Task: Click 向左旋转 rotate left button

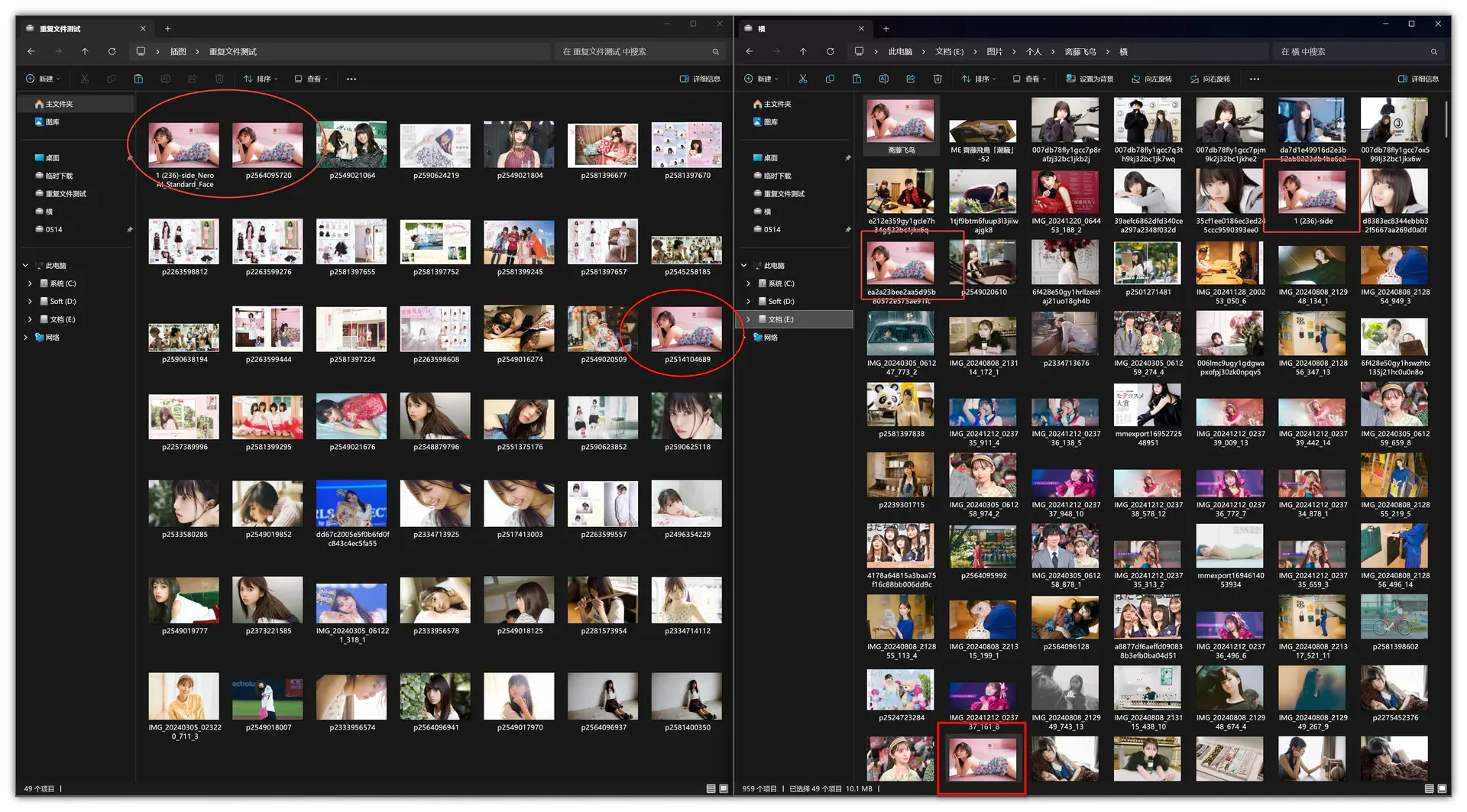Action: [1151, 79]
